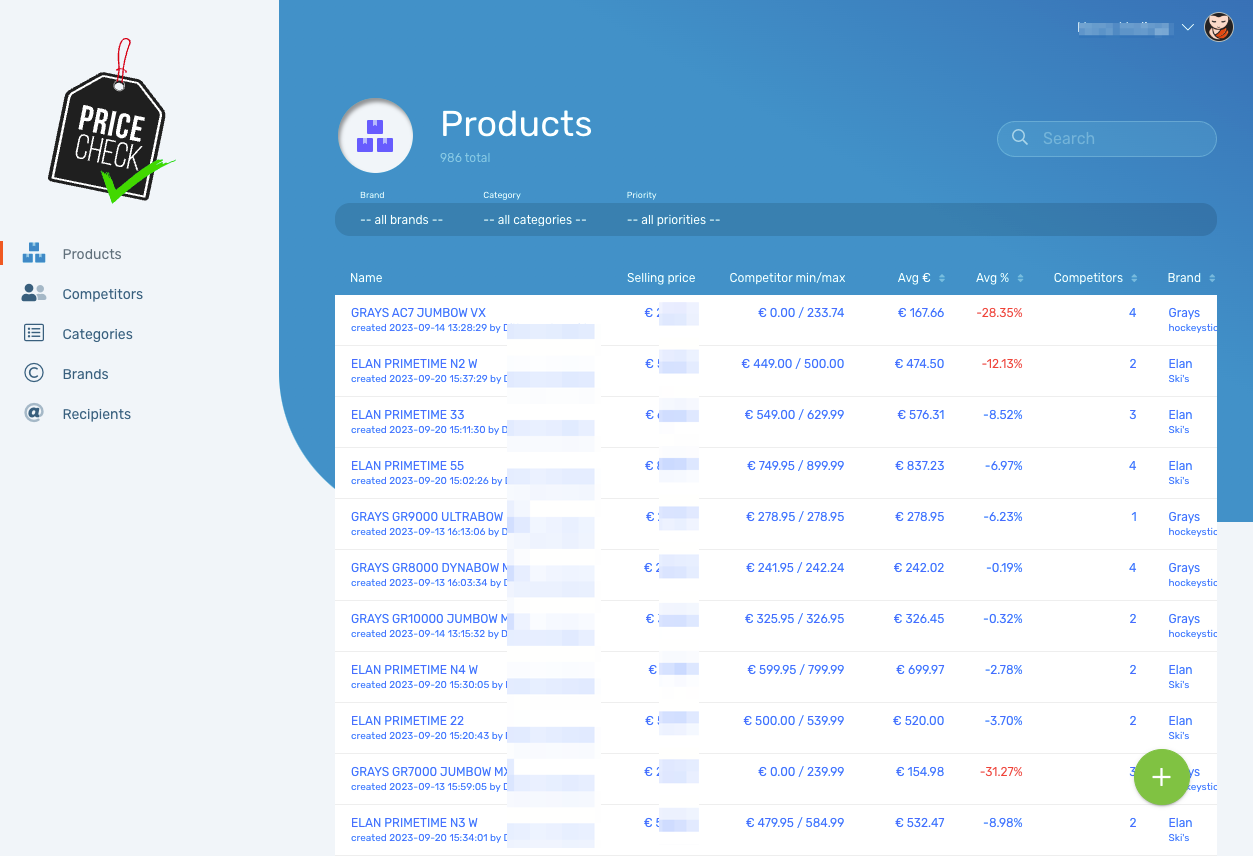The height and width of the screenshot is (856, 1253).
Task: Go to Competitors menu item
Action: 102,294
